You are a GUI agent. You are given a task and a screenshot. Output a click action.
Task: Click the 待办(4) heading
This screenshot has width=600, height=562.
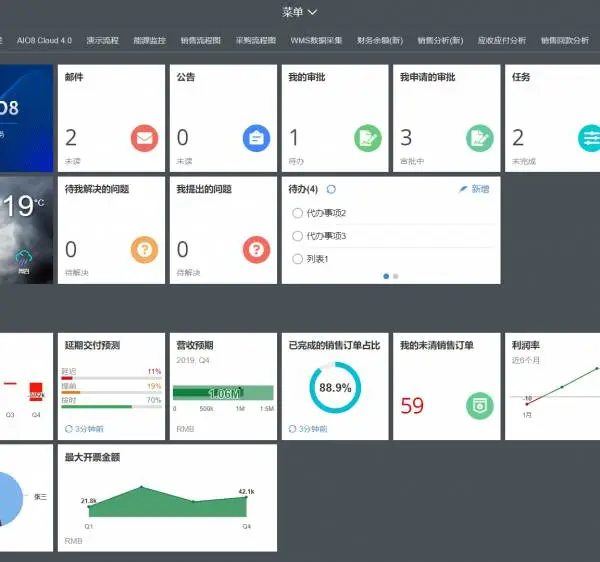pyautogui.click(x=303, y=189)
